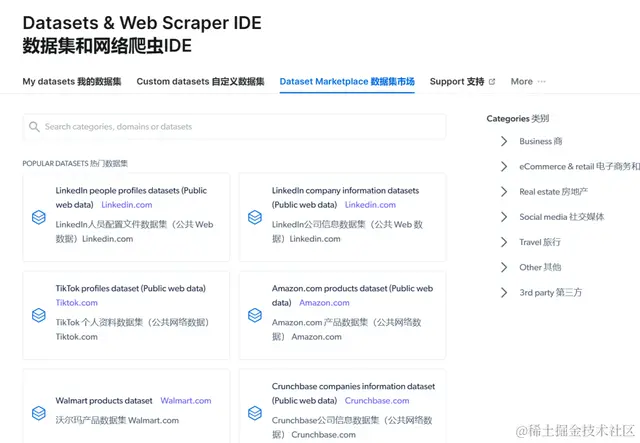Click the 'Categories' sidebar heading

[518, 119]
